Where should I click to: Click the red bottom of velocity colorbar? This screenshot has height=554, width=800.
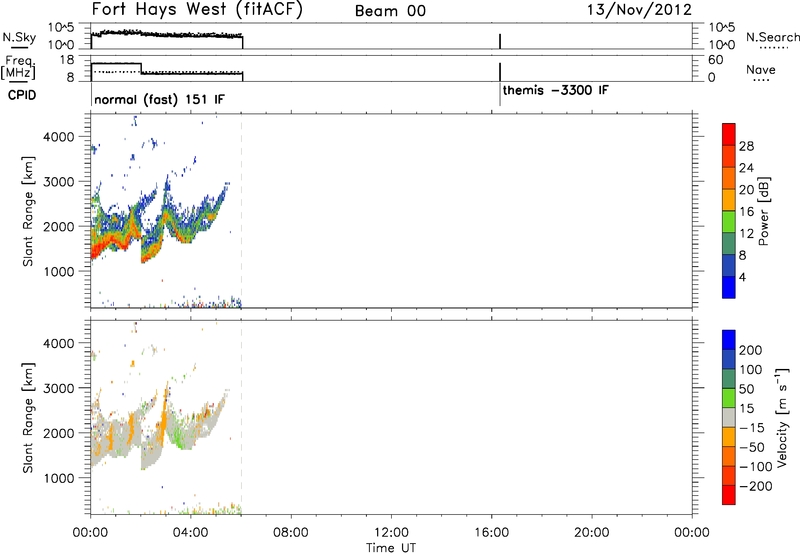pos(729,495)
